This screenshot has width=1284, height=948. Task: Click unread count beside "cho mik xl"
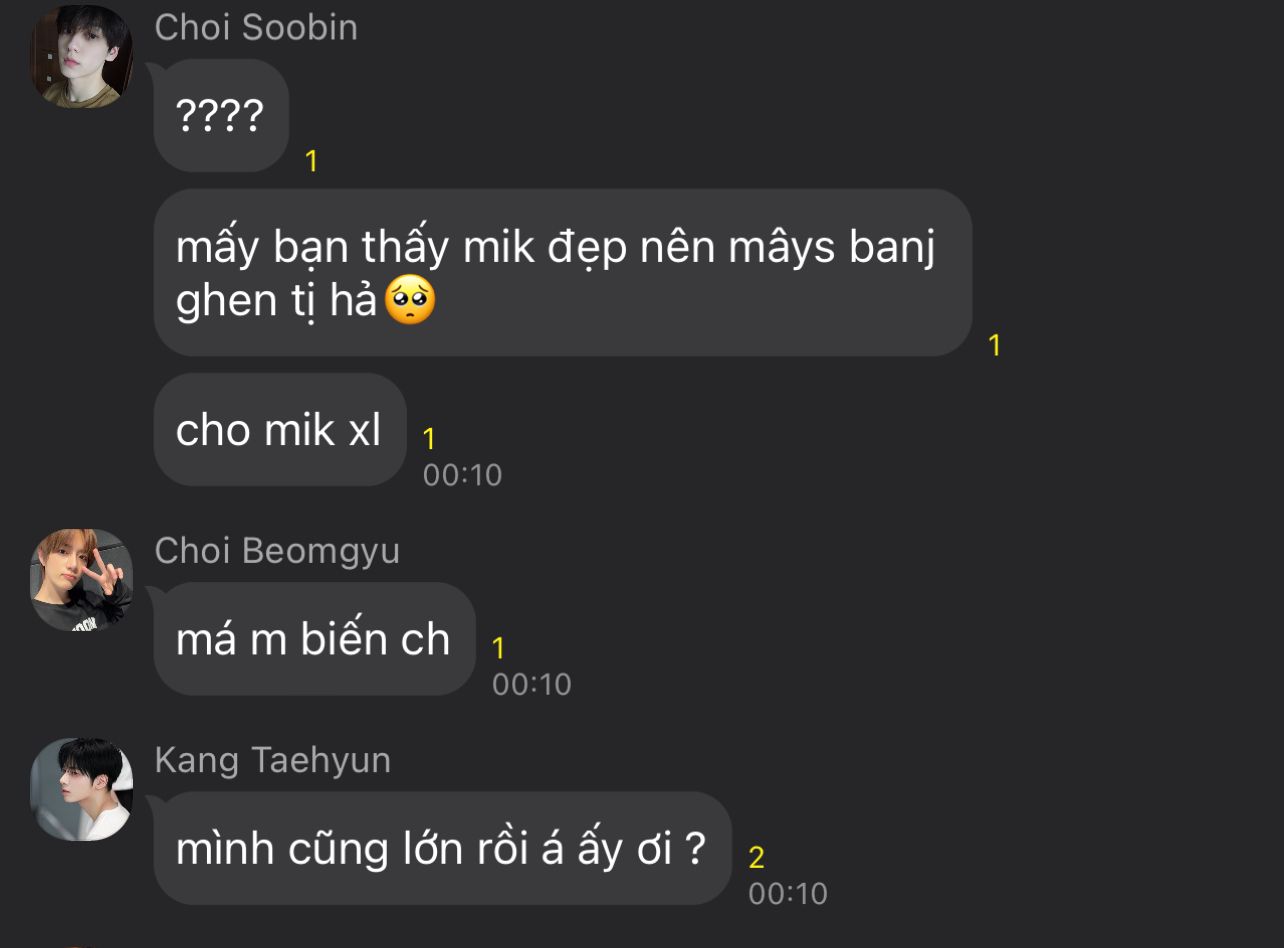(x=429, y=439)
